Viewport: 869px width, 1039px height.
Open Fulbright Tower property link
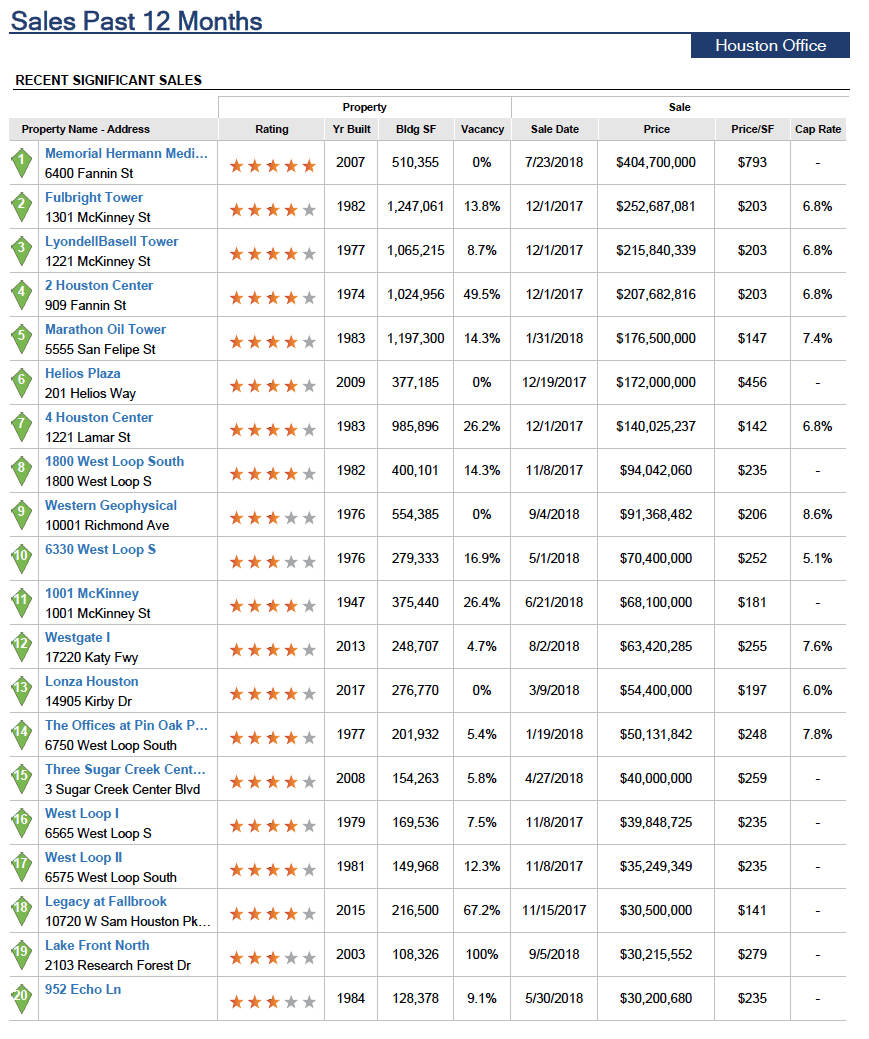[94, 197]
